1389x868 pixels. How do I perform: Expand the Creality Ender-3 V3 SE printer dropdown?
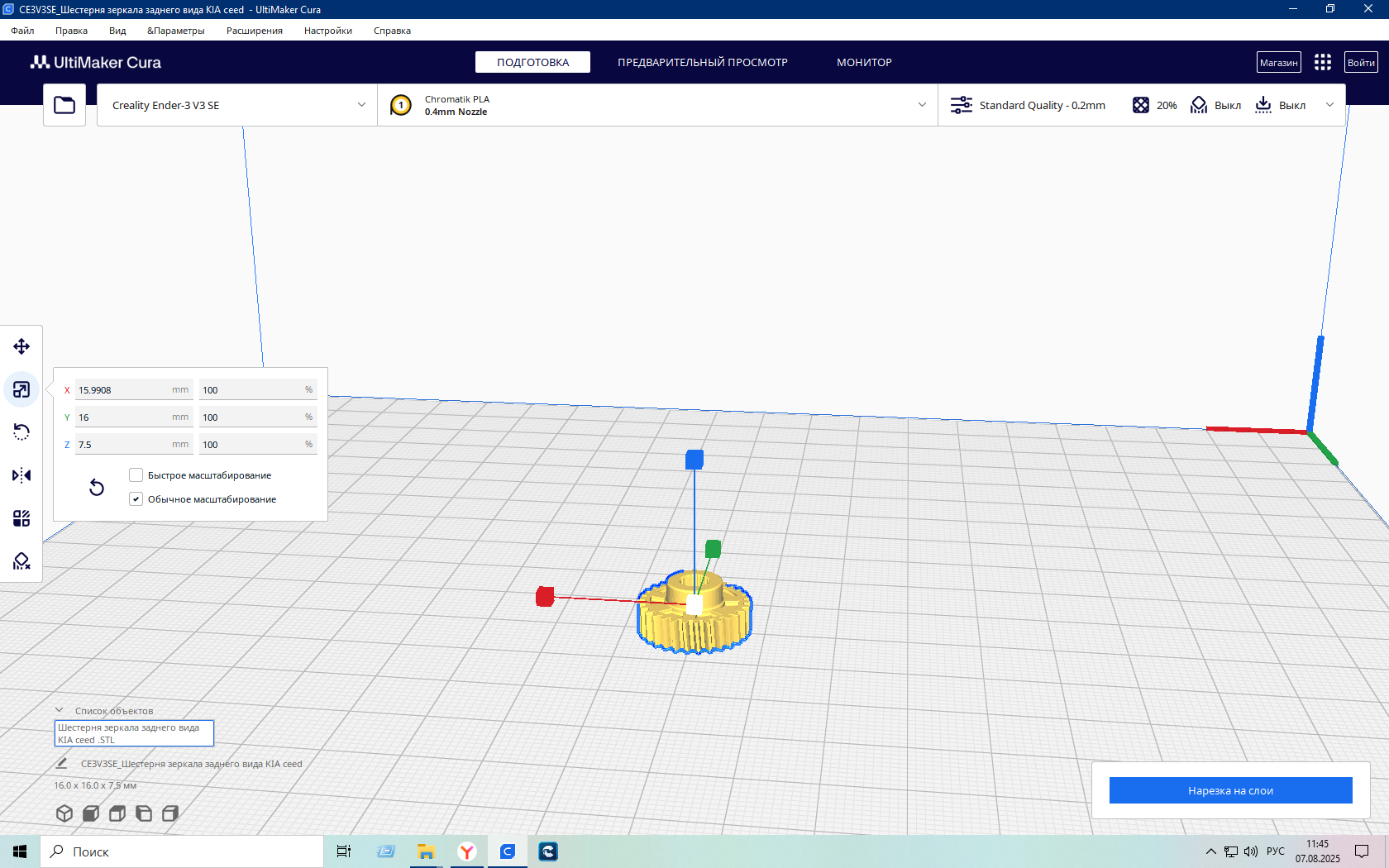click(x=237, y=105)
